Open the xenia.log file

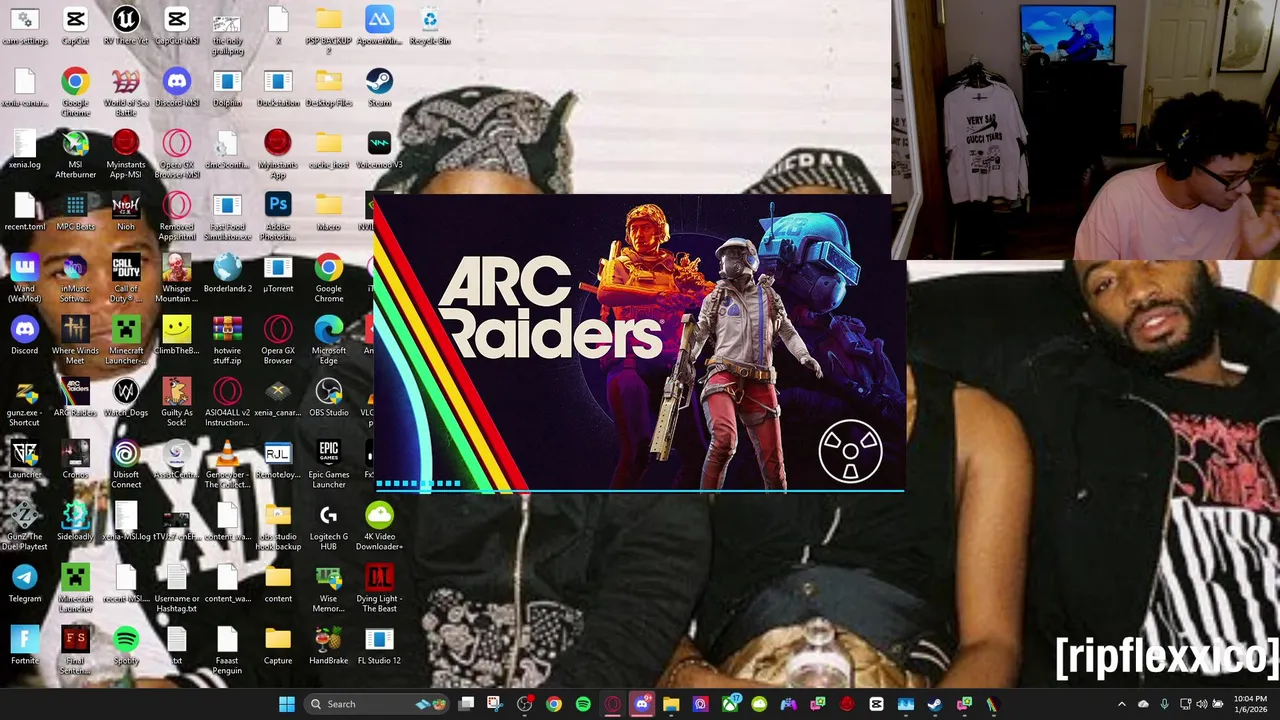pos(25,150)
